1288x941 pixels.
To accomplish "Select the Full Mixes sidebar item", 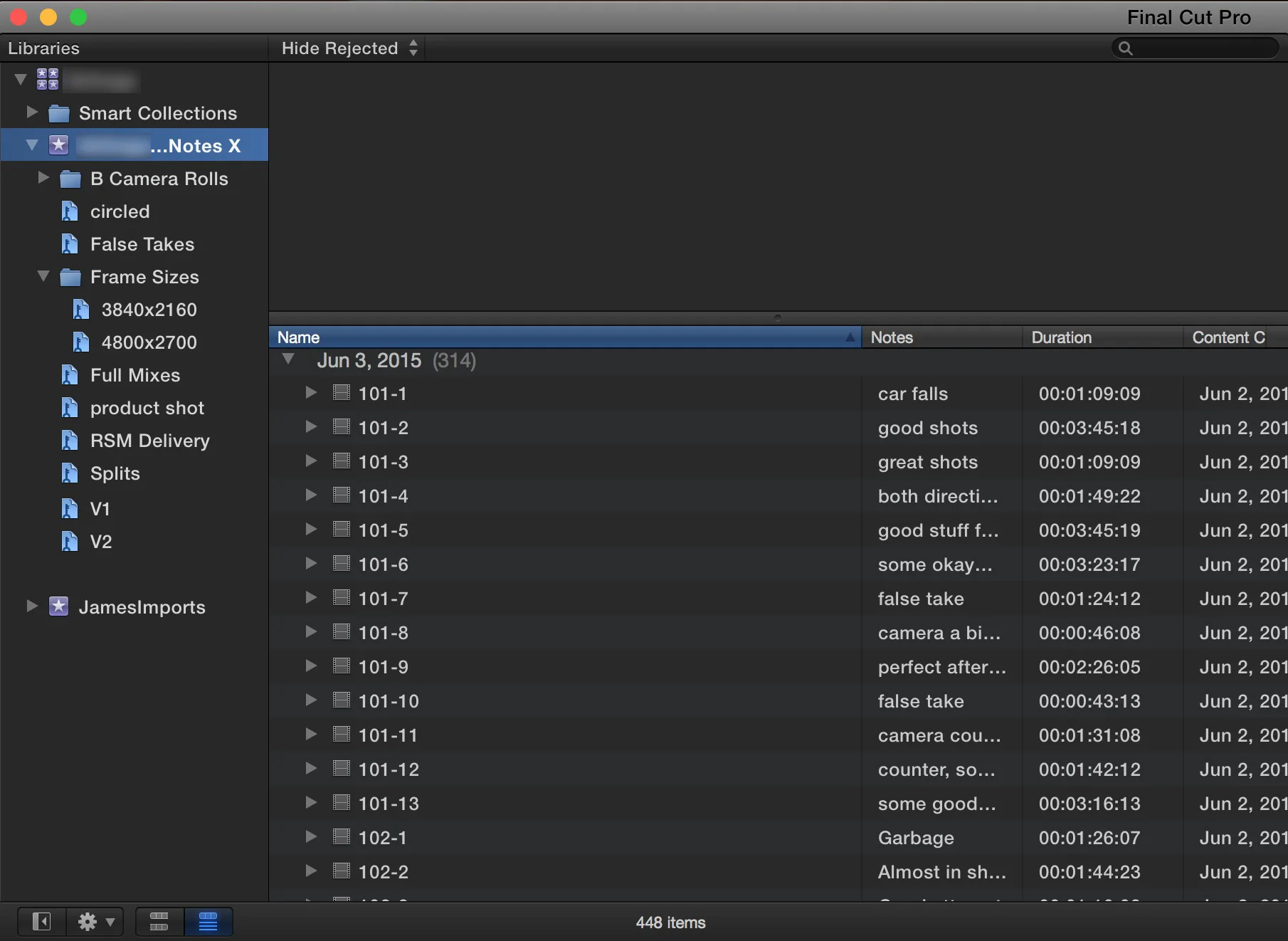I will [x=135, y=375].
